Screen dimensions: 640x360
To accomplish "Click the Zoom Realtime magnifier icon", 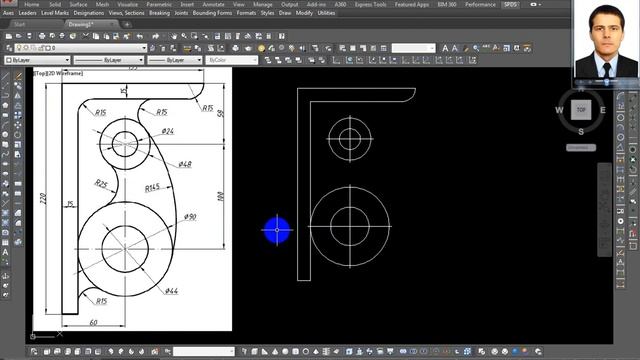I will [x=184, y=36].
